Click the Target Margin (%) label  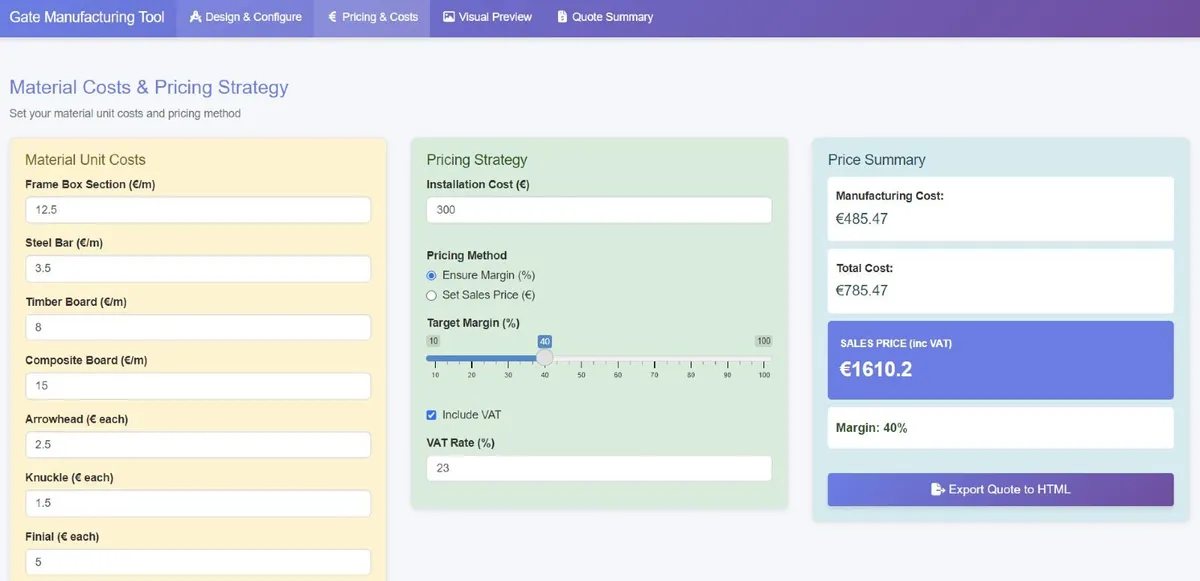click(x=473, y=323)
